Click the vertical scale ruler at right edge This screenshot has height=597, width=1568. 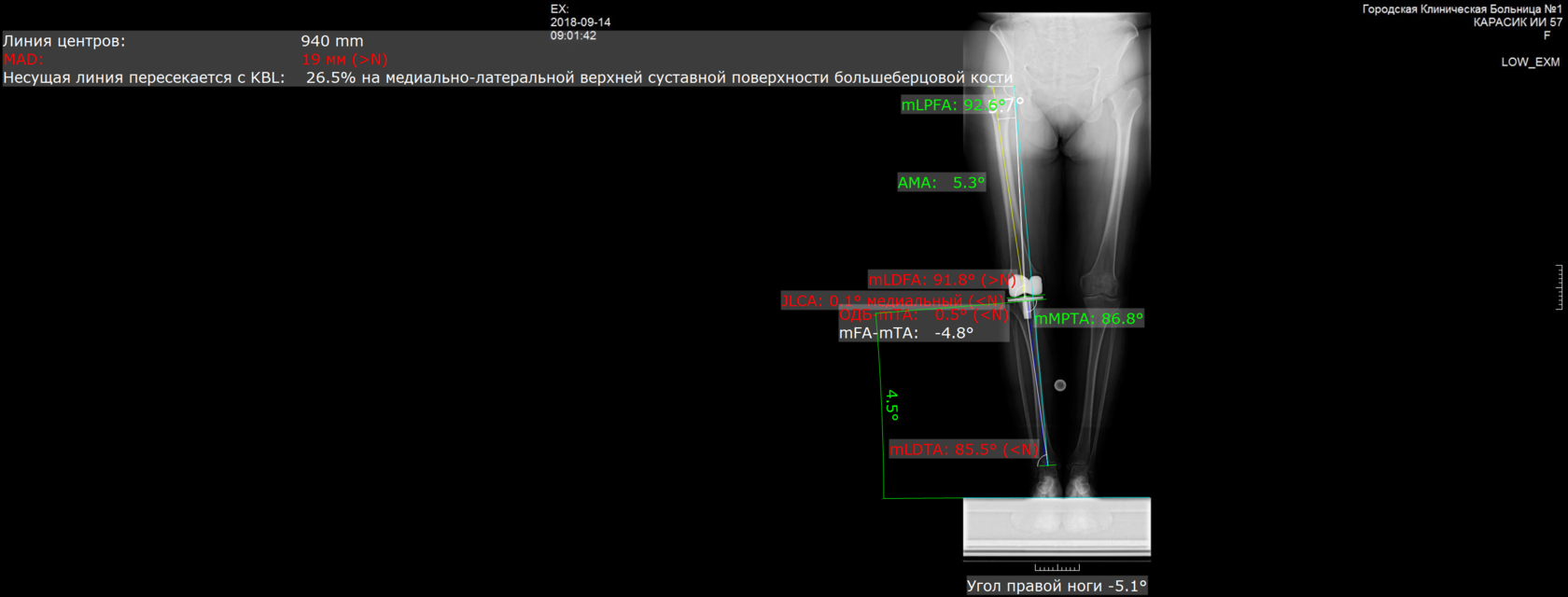(1560, 287)
